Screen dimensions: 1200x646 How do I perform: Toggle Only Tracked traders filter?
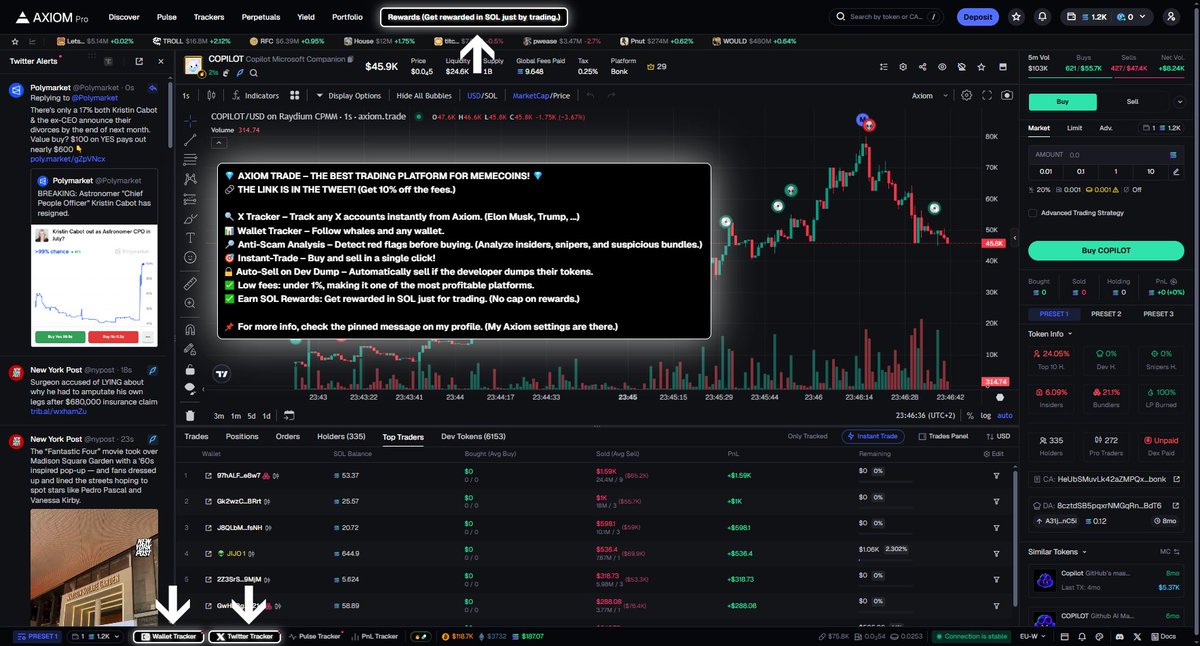(807, 436)
